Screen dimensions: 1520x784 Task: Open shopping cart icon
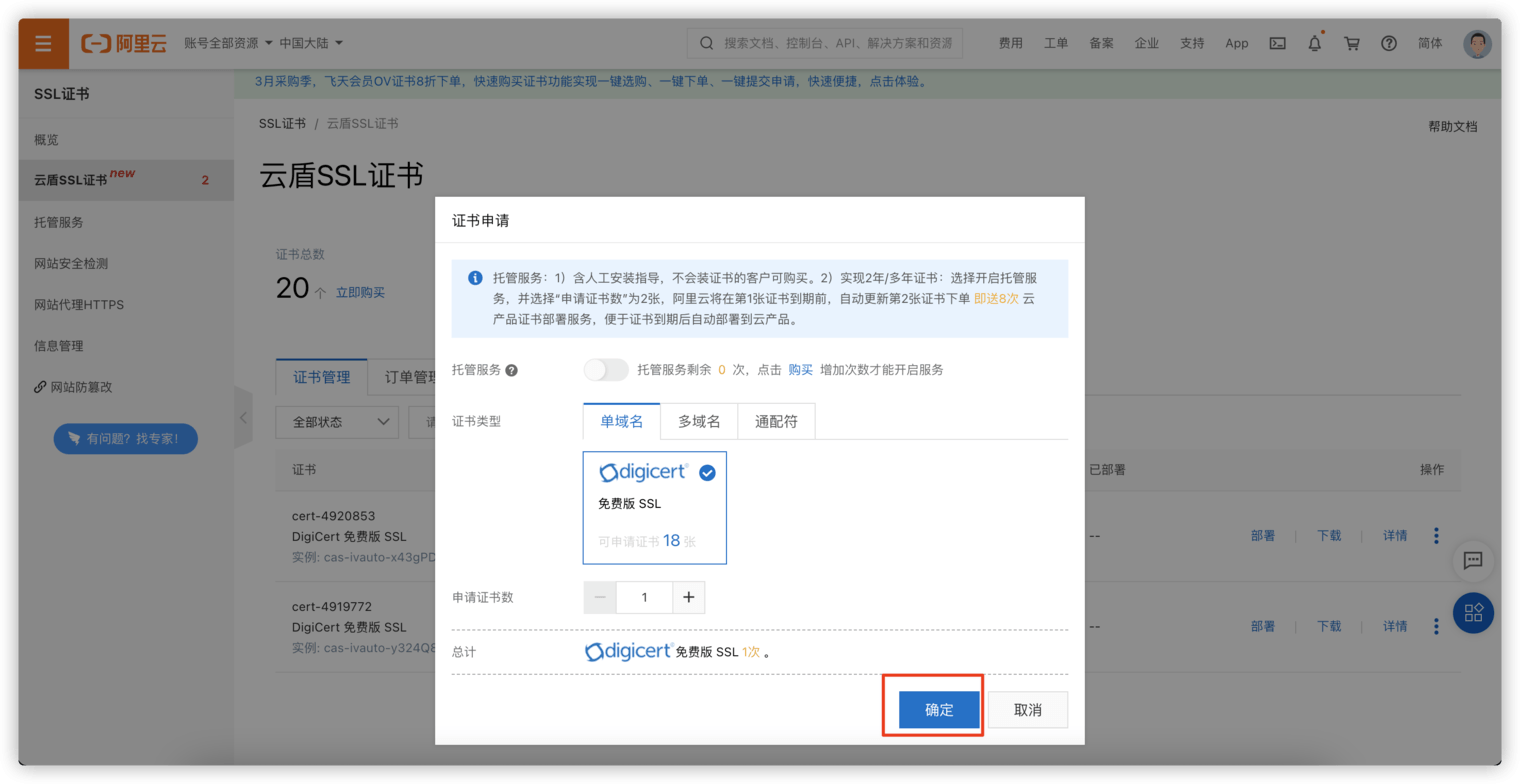1352,44
